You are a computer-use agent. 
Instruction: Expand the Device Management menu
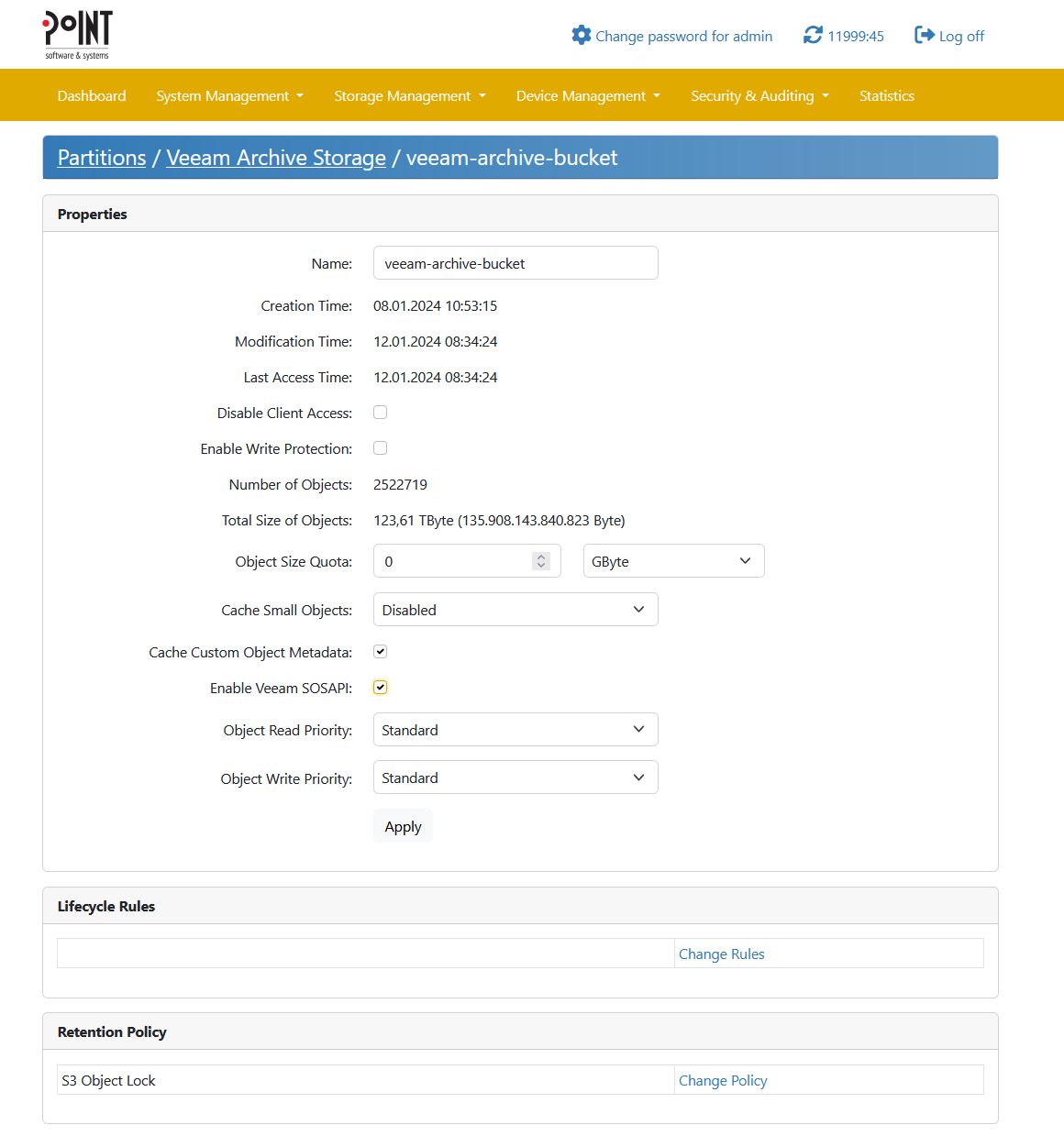pos(588,95)
